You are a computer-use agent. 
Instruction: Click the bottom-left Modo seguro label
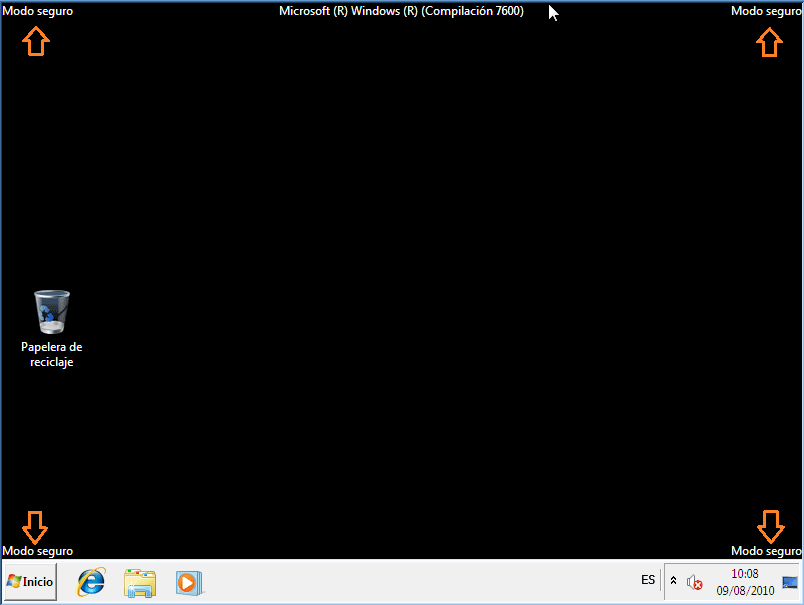click(x=38, y=551)
